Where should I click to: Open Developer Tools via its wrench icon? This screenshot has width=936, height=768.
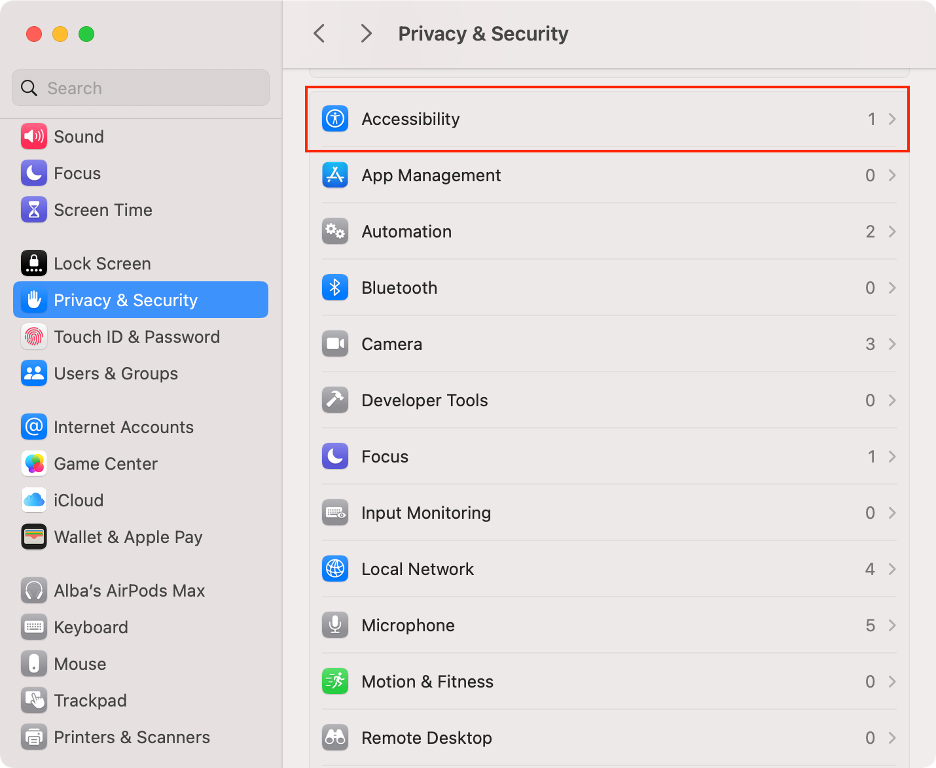click(x=337, y=400)
